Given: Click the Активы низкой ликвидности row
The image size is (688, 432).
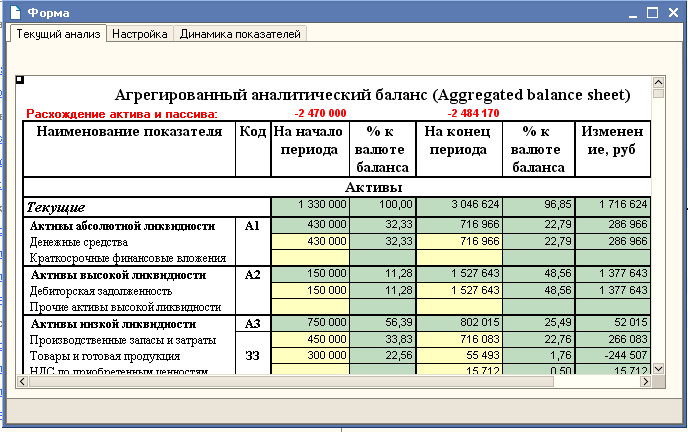Looking at the screenshot, I should click(113, 325).
